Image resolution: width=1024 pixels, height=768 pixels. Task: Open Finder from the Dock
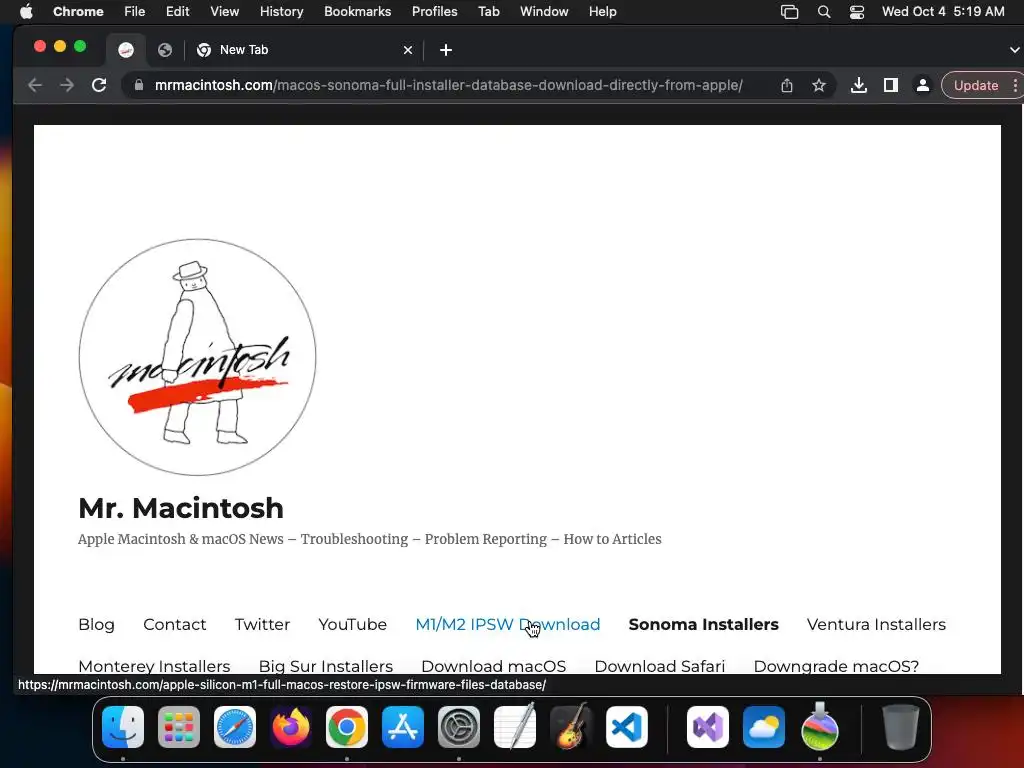123,727
